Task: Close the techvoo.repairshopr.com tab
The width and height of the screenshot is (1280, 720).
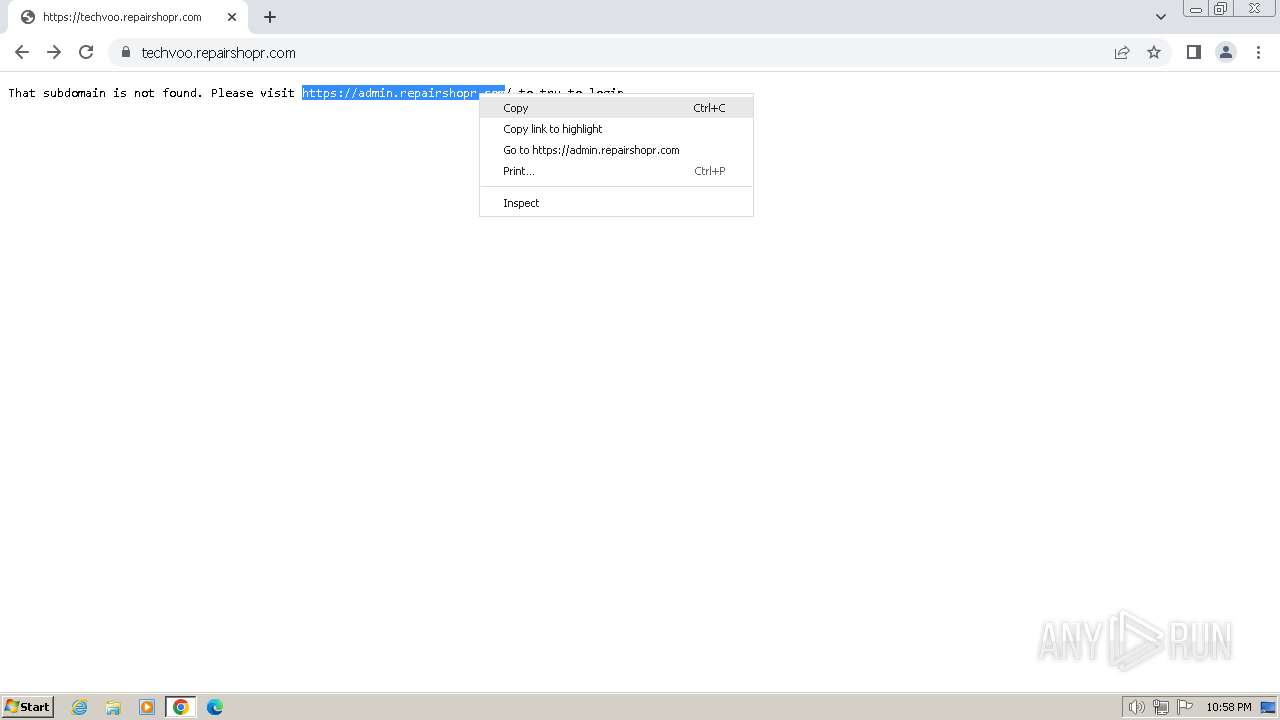Action: pyautogui.click(x=232, y=17)
